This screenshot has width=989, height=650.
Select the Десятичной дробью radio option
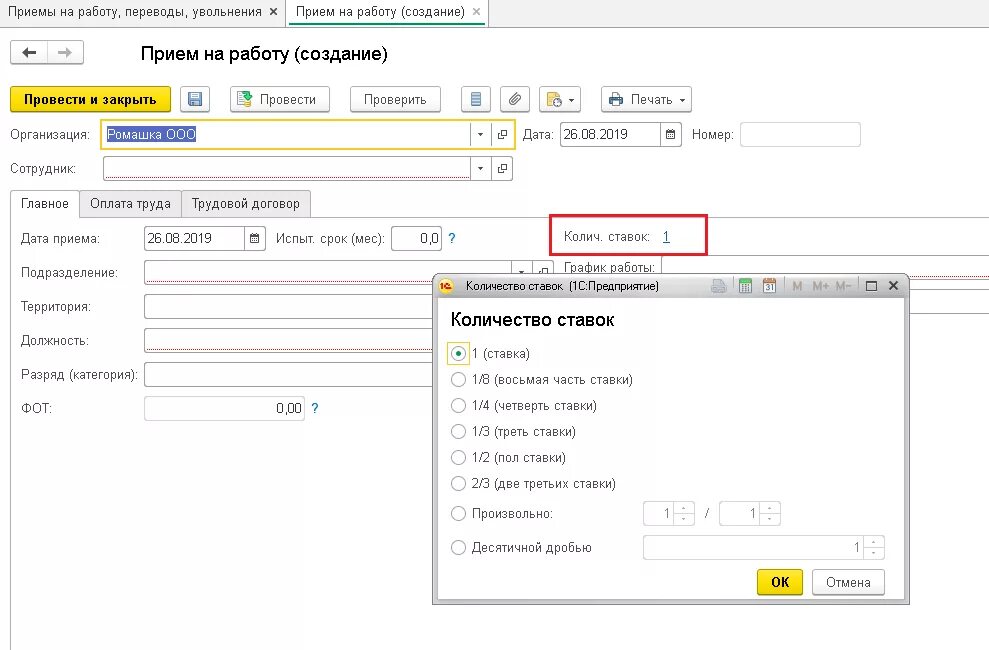coord(459,548)
